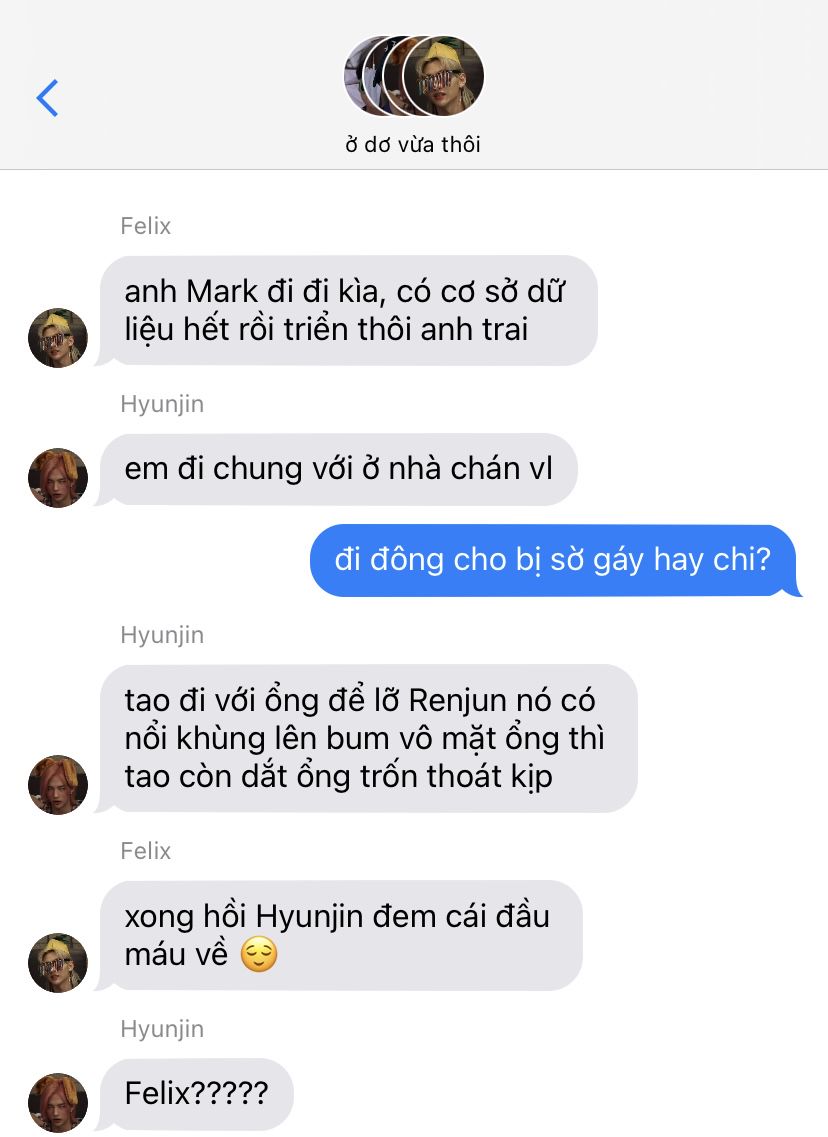Screen dimensions: 828x1137
Task: Tap Hyunjin sender label above "Felix?????"
Action: tap(162, 1030)
